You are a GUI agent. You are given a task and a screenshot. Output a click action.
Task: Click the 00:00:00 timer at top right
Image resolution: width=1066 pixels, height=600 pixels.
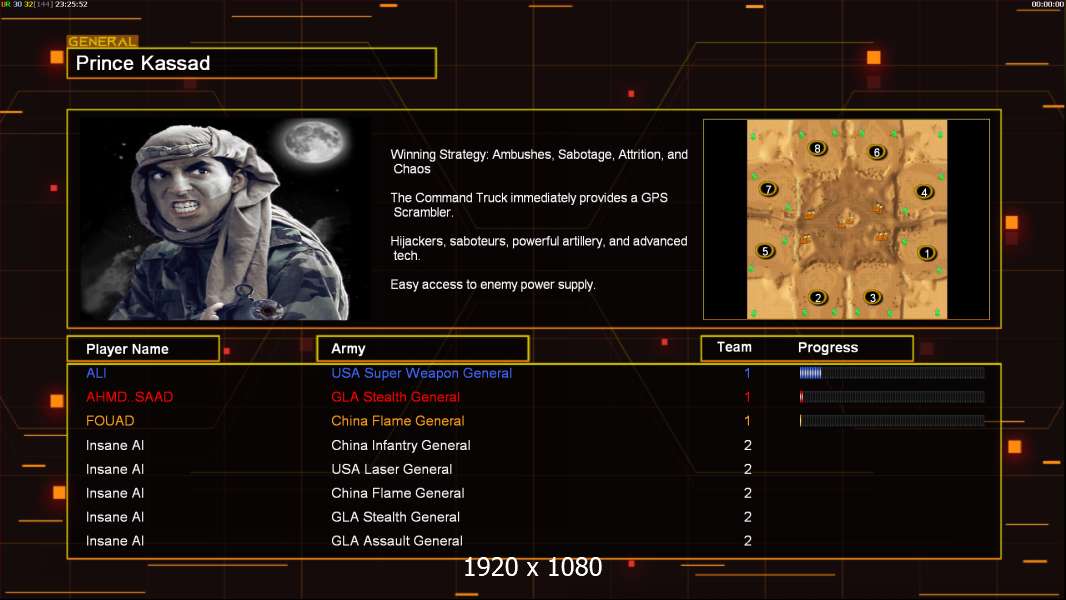point(1048,4)
